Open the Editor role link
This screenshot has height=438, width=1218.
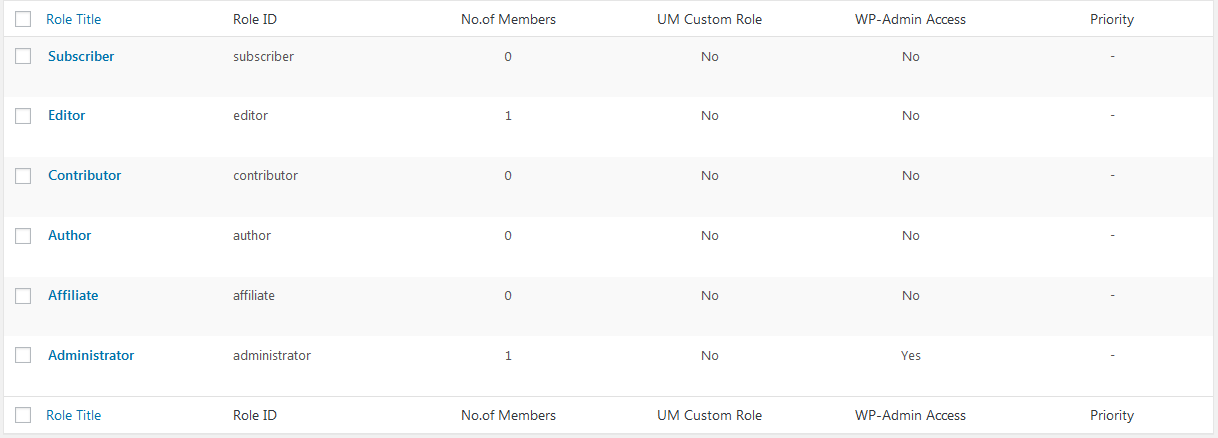tap(67, 115)
